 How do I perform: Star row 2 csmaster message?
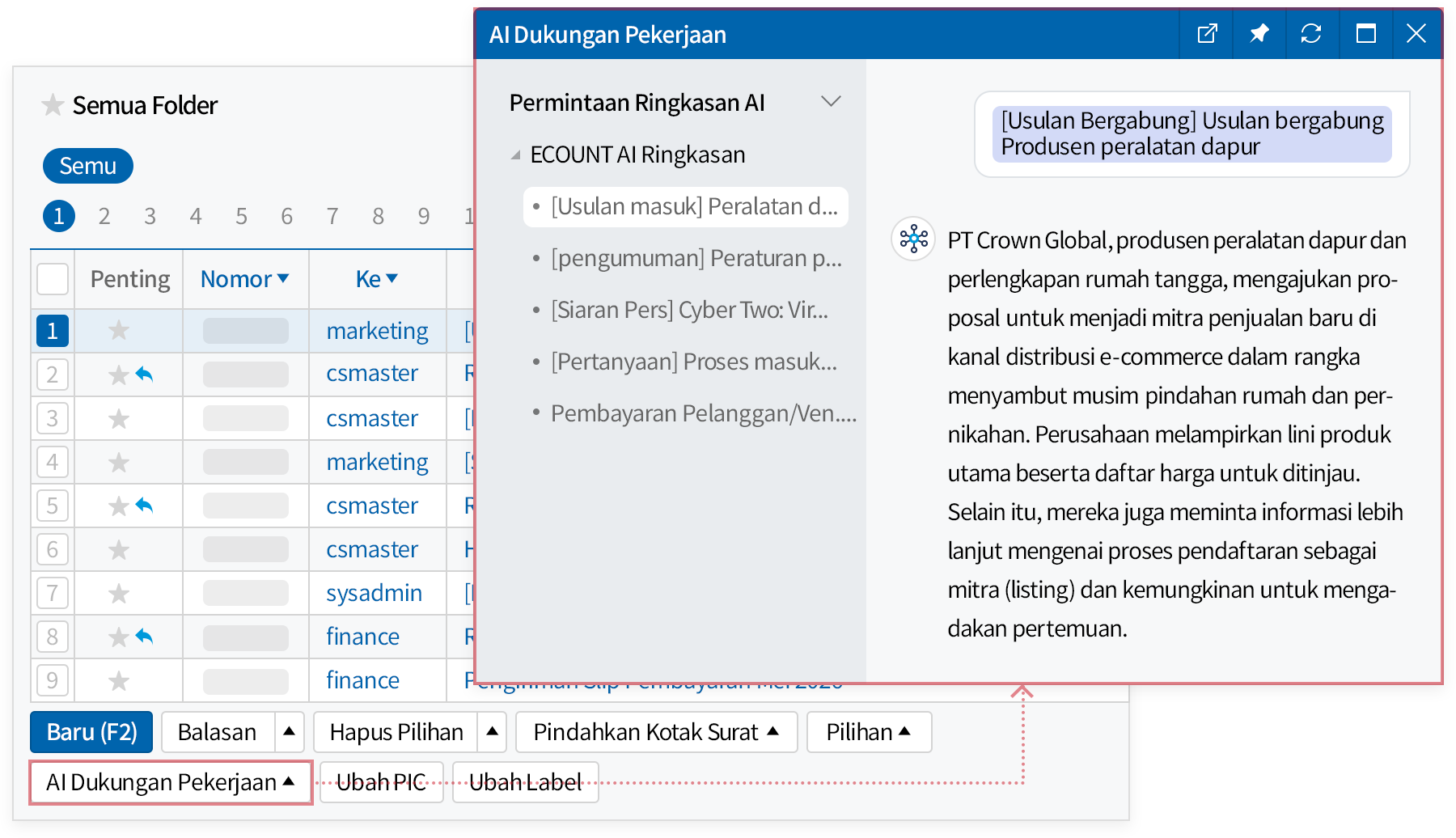[x=119, y=375]
